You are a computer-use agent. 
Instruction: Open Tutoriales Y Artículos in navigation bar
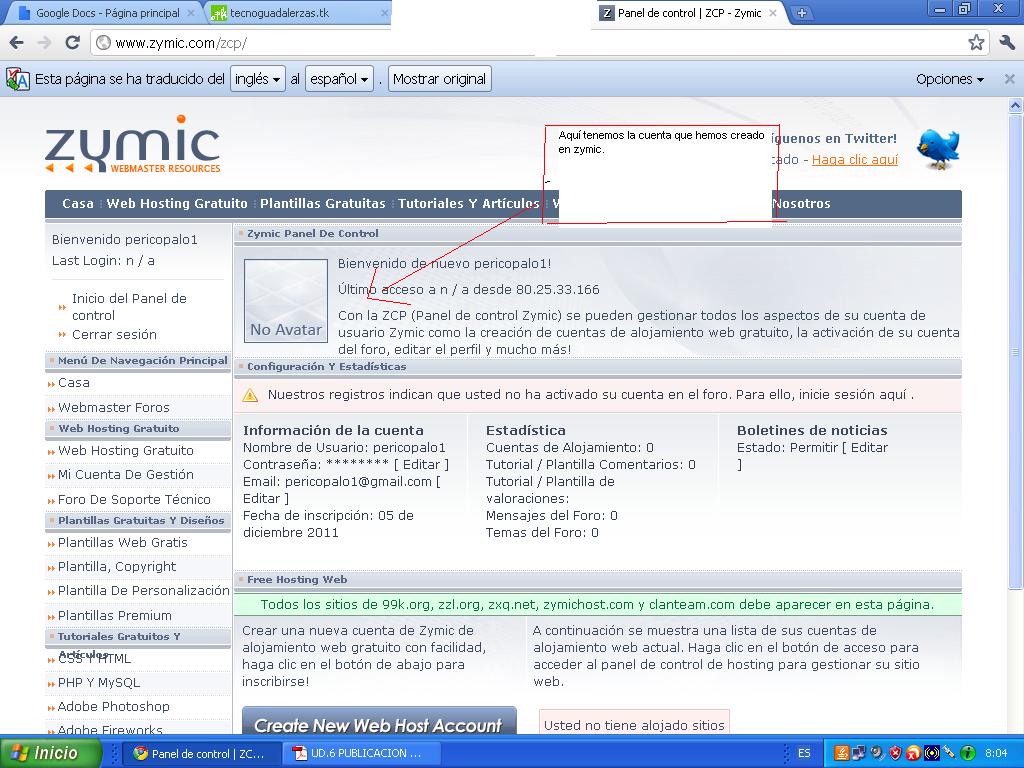(468, 203)
